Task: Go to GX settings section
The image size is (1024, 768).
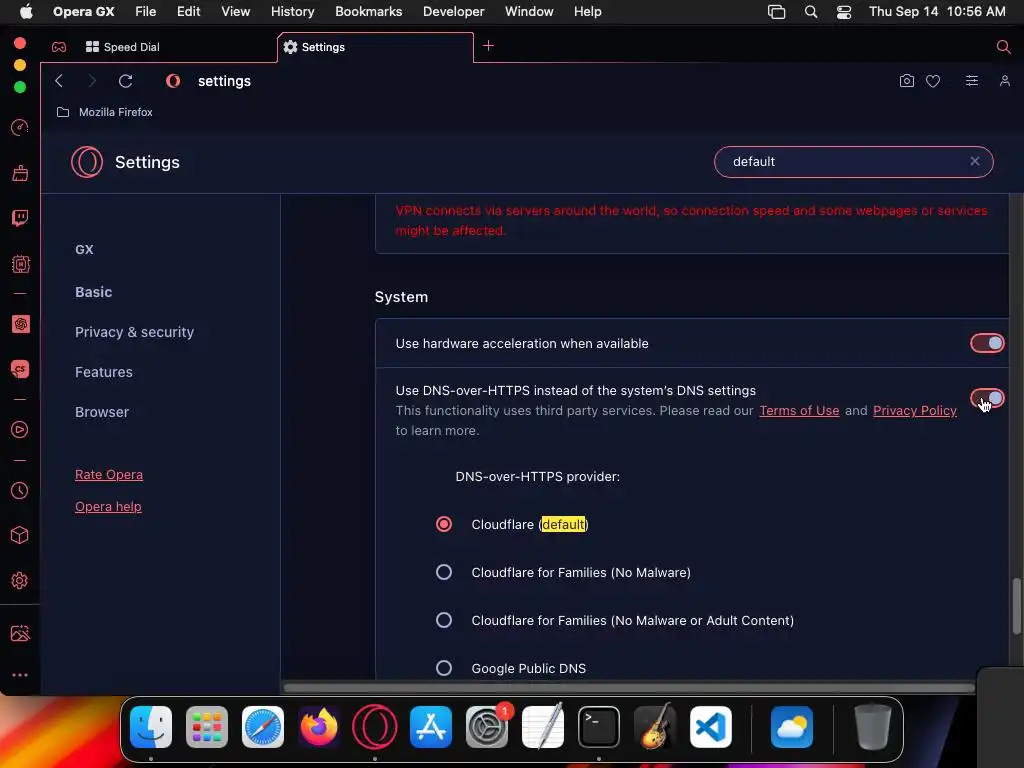Action: pyautogui.click(x=84, y=249)
